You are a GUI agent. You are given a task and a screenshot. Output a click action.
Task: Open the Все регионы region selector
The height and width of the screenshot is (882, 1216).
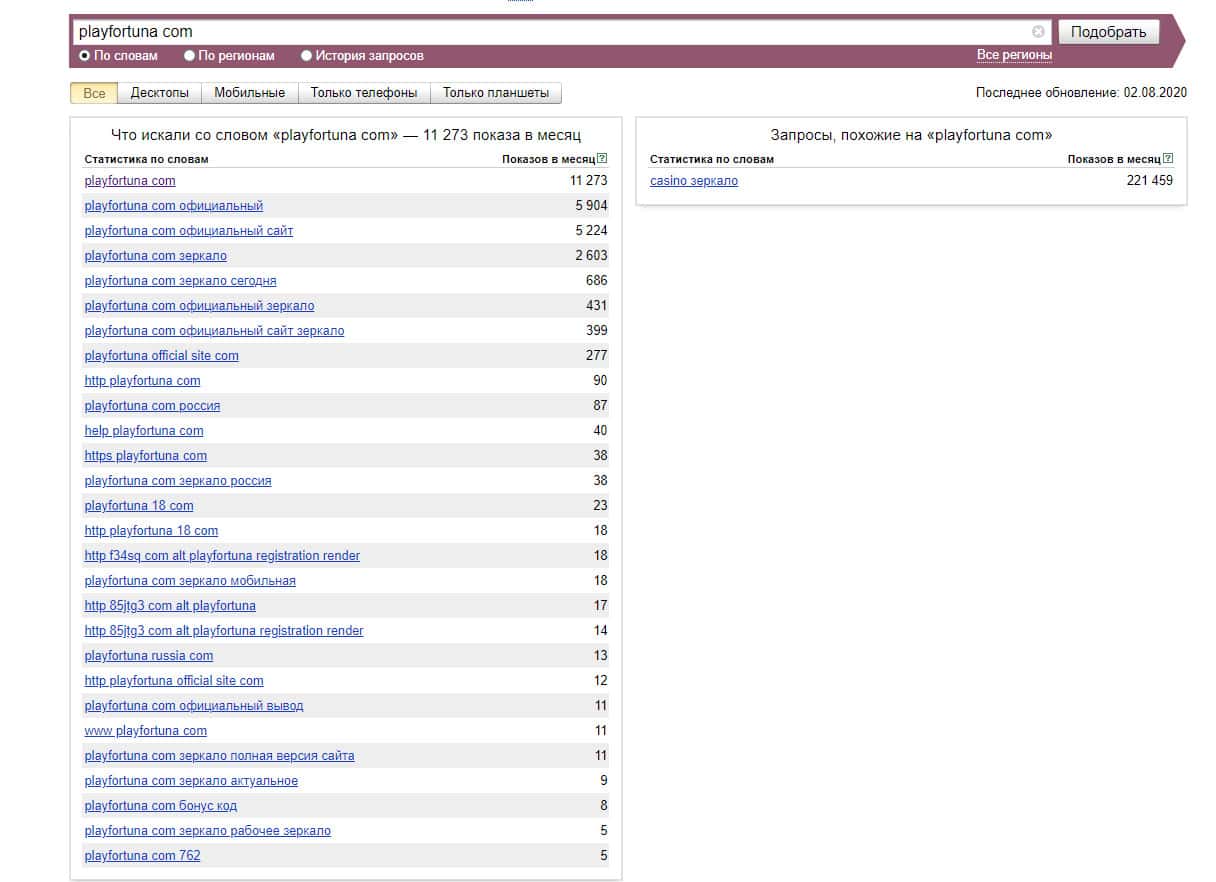coord(1014,55)
